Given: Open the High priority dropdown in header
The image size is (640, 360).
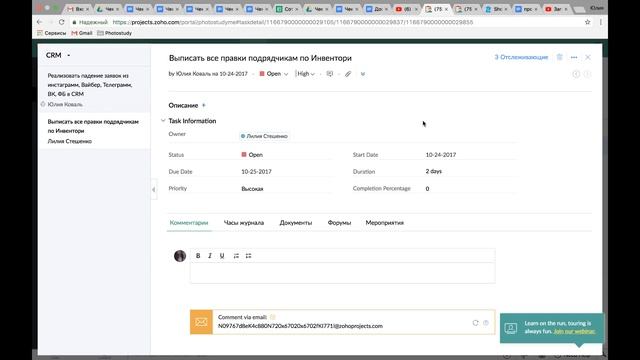Looking at the screenshot, I should (x=306, y=74).
